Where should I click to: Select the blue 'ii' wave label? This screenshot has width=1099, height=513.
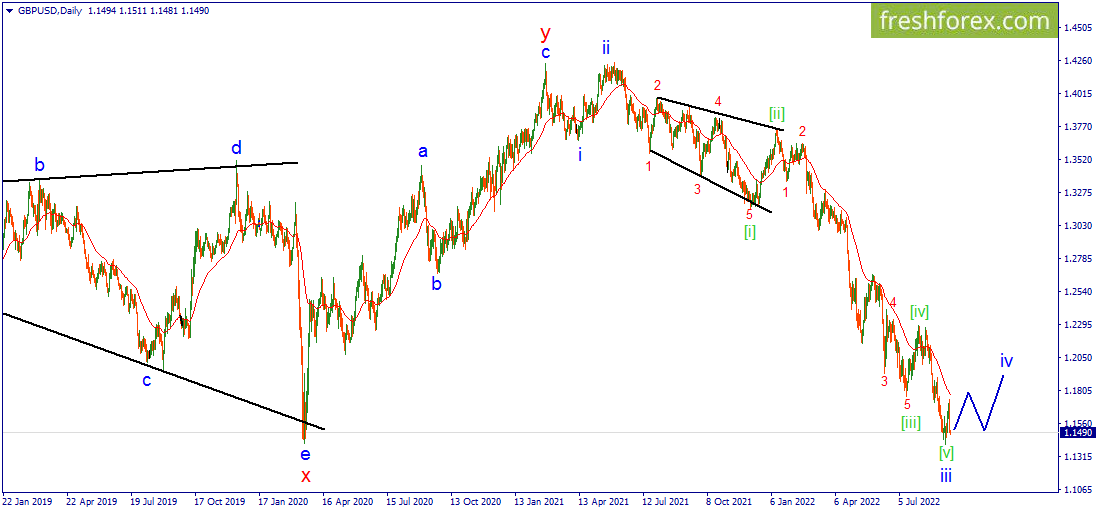coord(606,48)
